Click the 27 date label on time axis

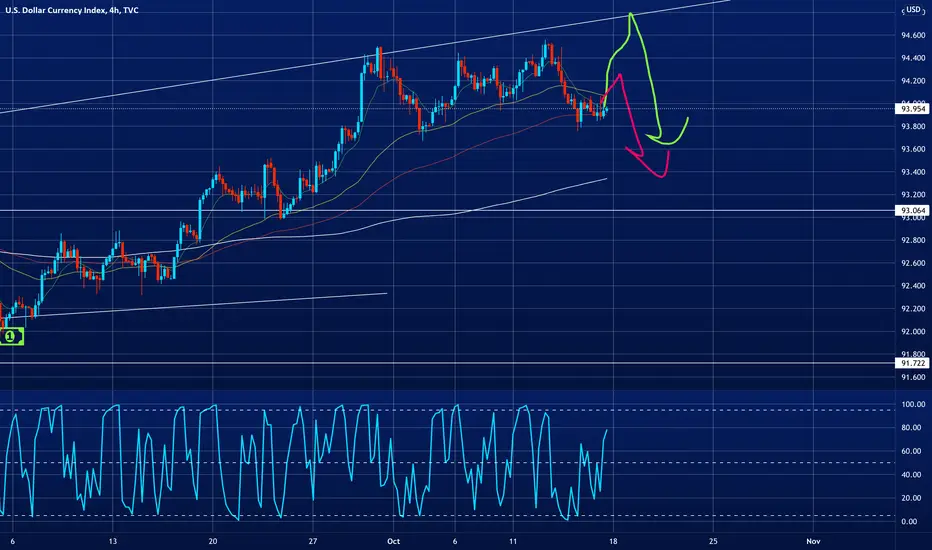point(313,541)
